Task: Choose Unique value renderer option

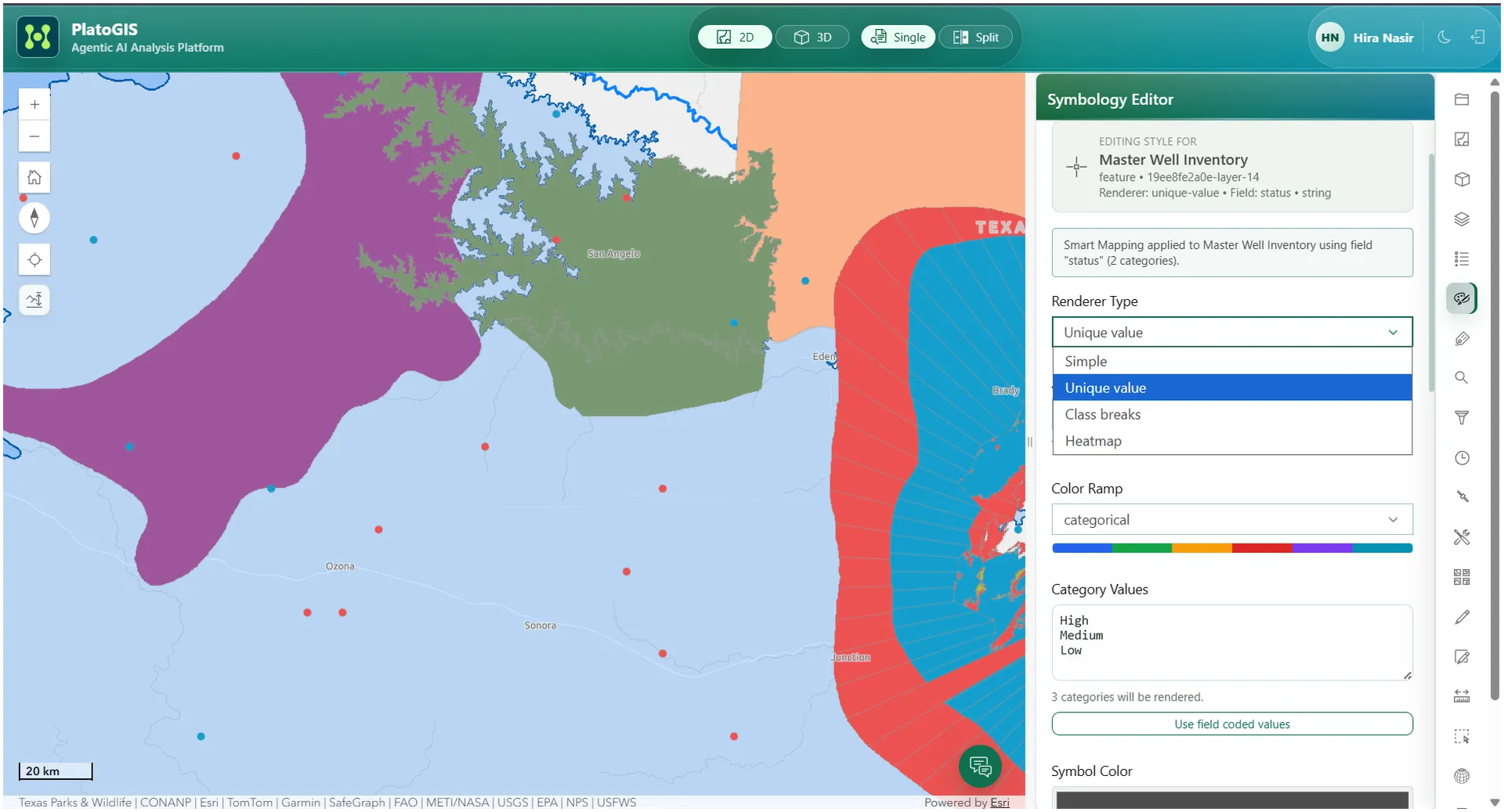Action: 1231,388
